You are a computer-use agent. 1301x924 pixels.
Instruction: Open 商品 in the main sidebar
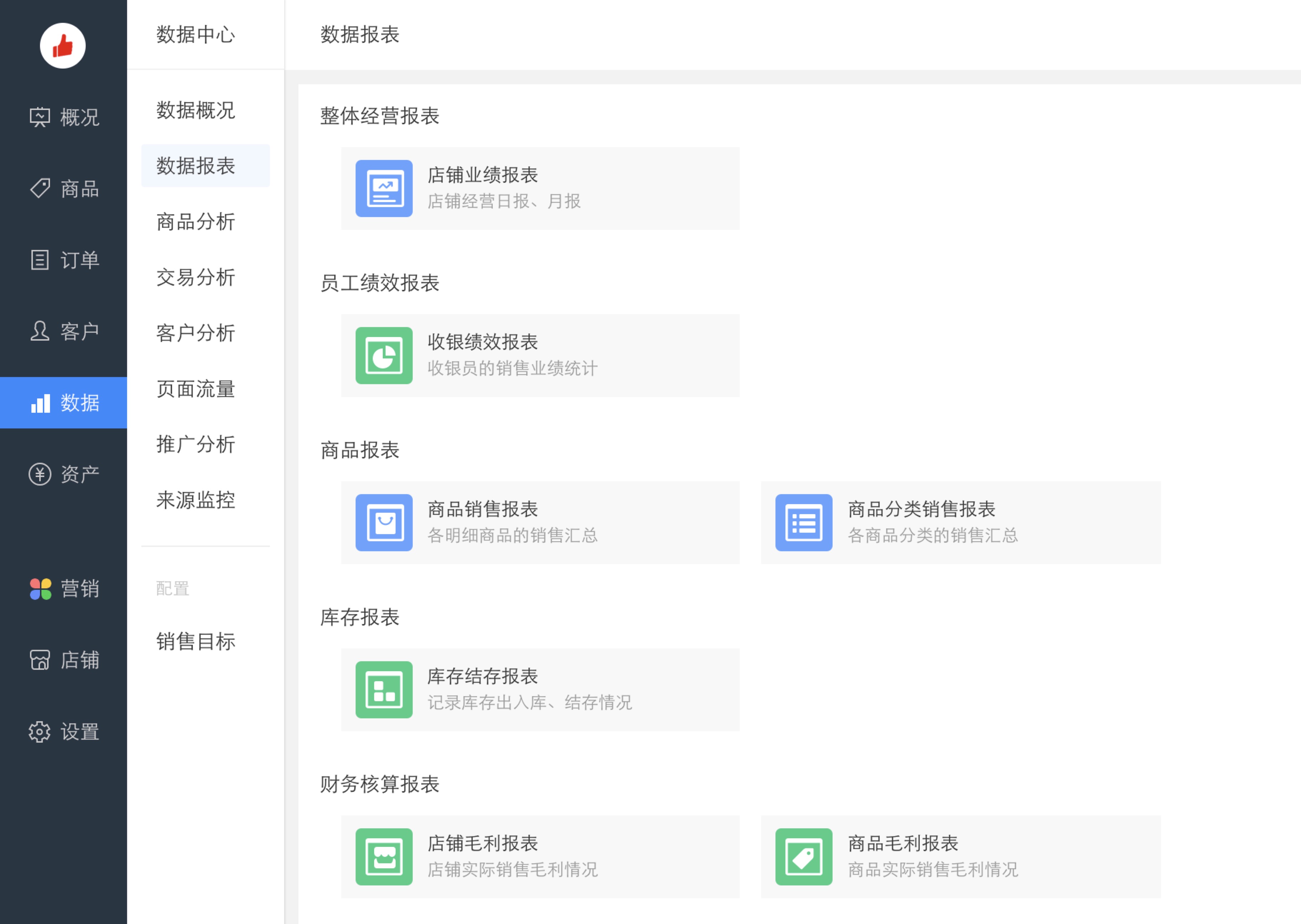click(x=64, y=188)
